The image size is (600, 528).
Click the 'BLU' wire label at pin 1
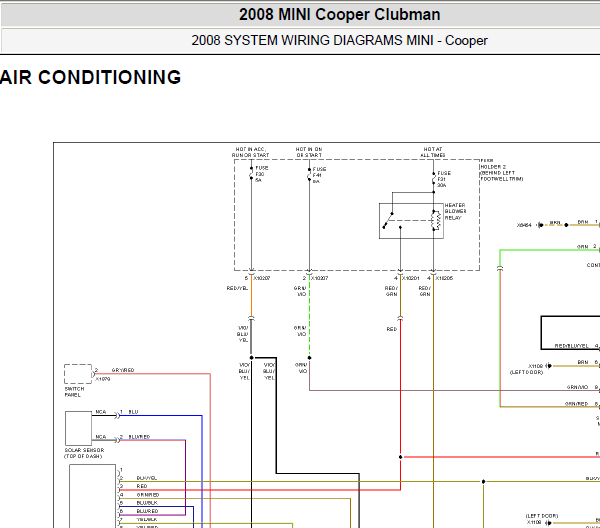point(134,412)
